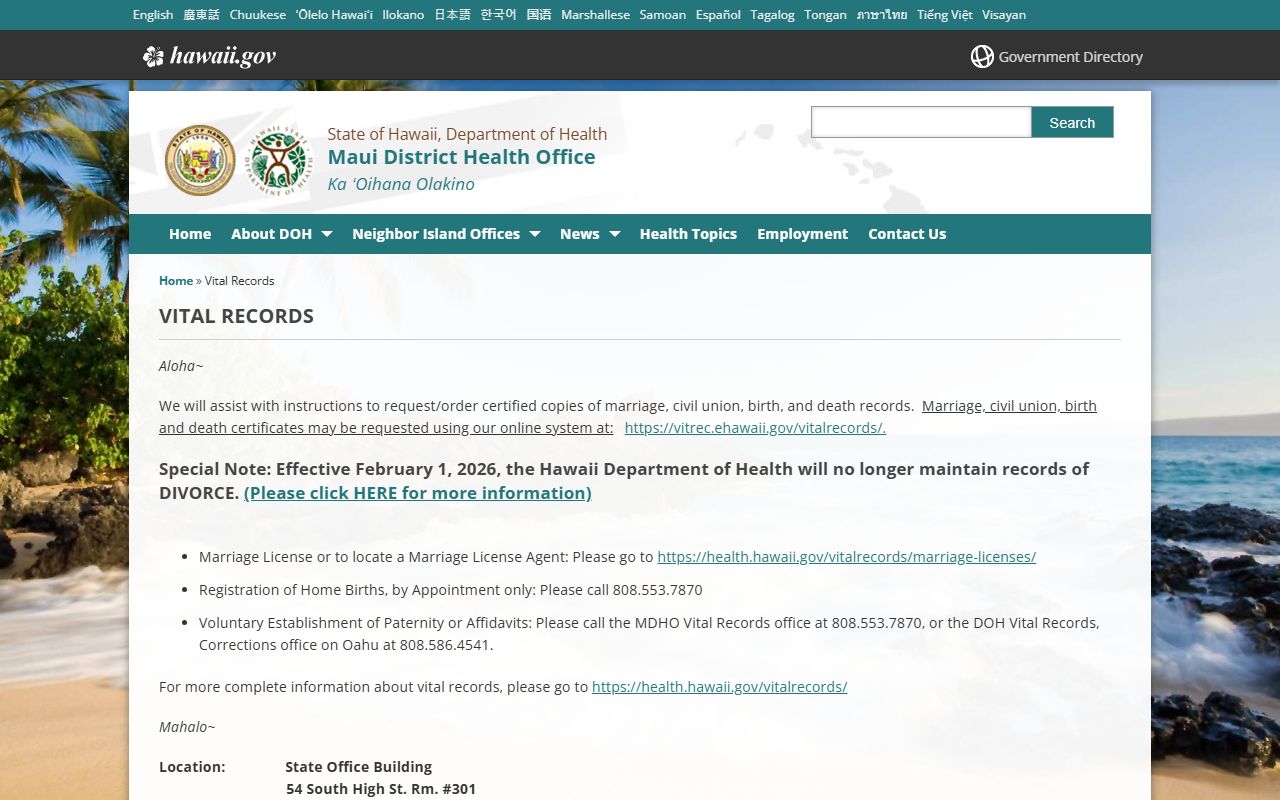This screenshot has height=800, width=1280.
Task: Follow the marriage-licenses URL link
Action: [x=846, y=557]
